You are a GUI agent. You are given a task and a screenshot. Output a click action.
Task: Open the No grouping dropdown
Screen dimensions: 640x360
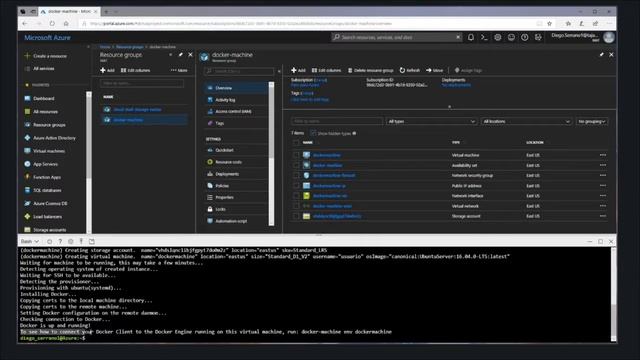point(592,121)
